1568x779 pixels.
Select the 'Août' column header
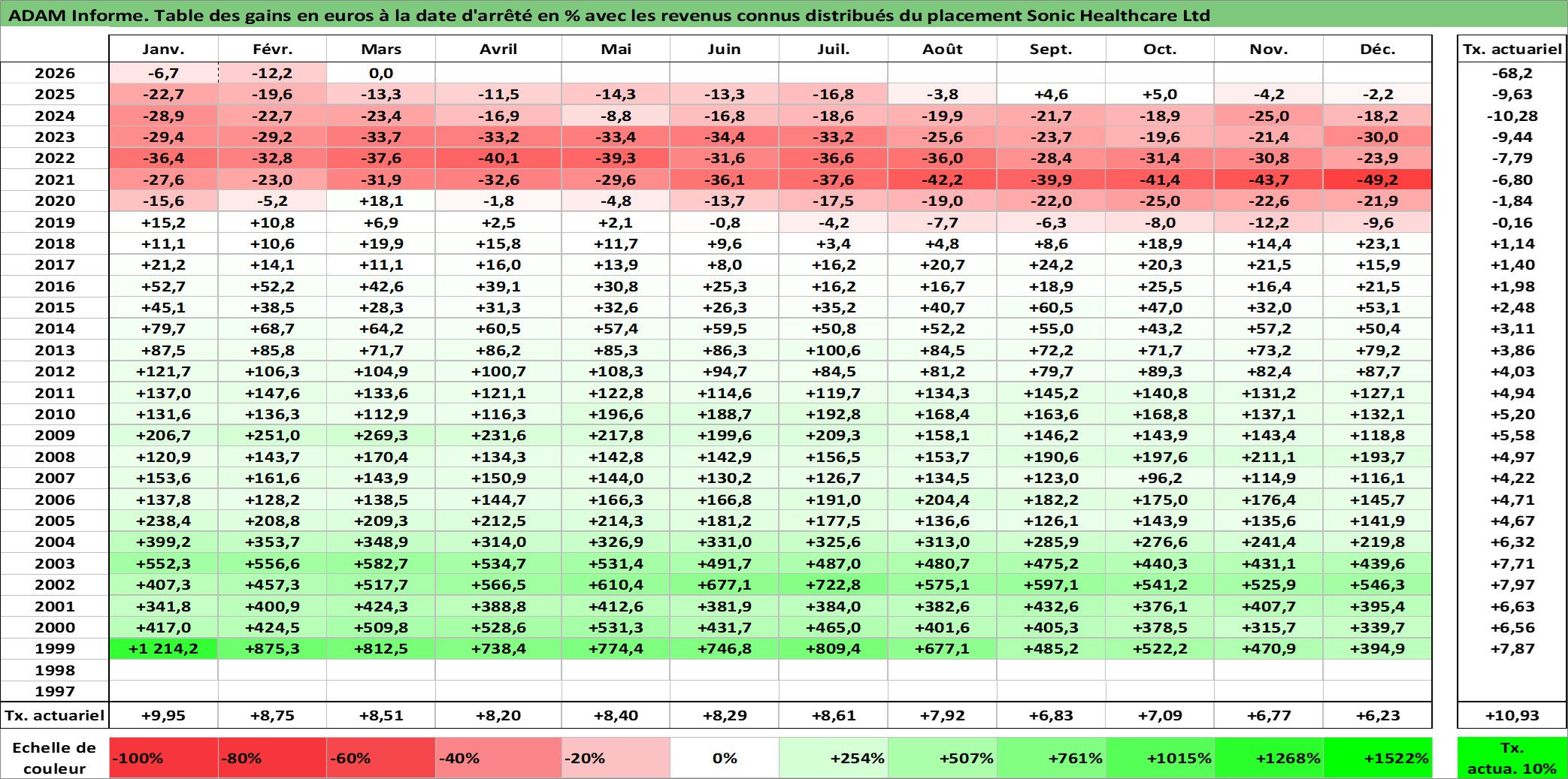tap(943, 49)
